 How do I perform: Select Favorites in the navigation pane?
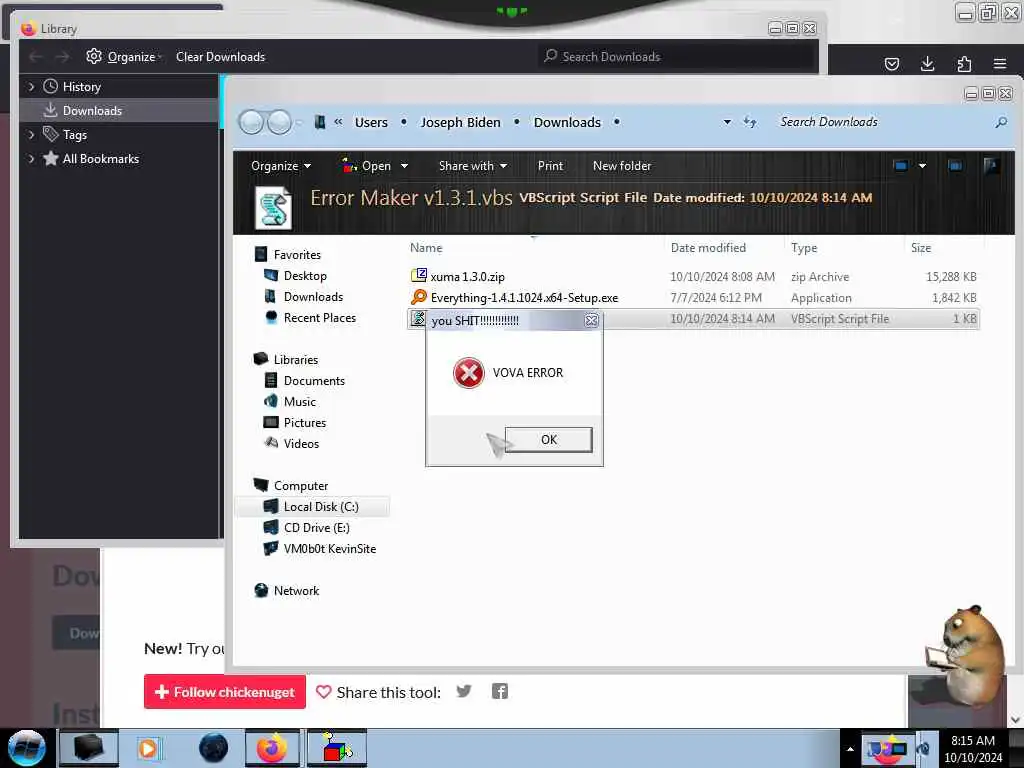[x=297, y=255]
